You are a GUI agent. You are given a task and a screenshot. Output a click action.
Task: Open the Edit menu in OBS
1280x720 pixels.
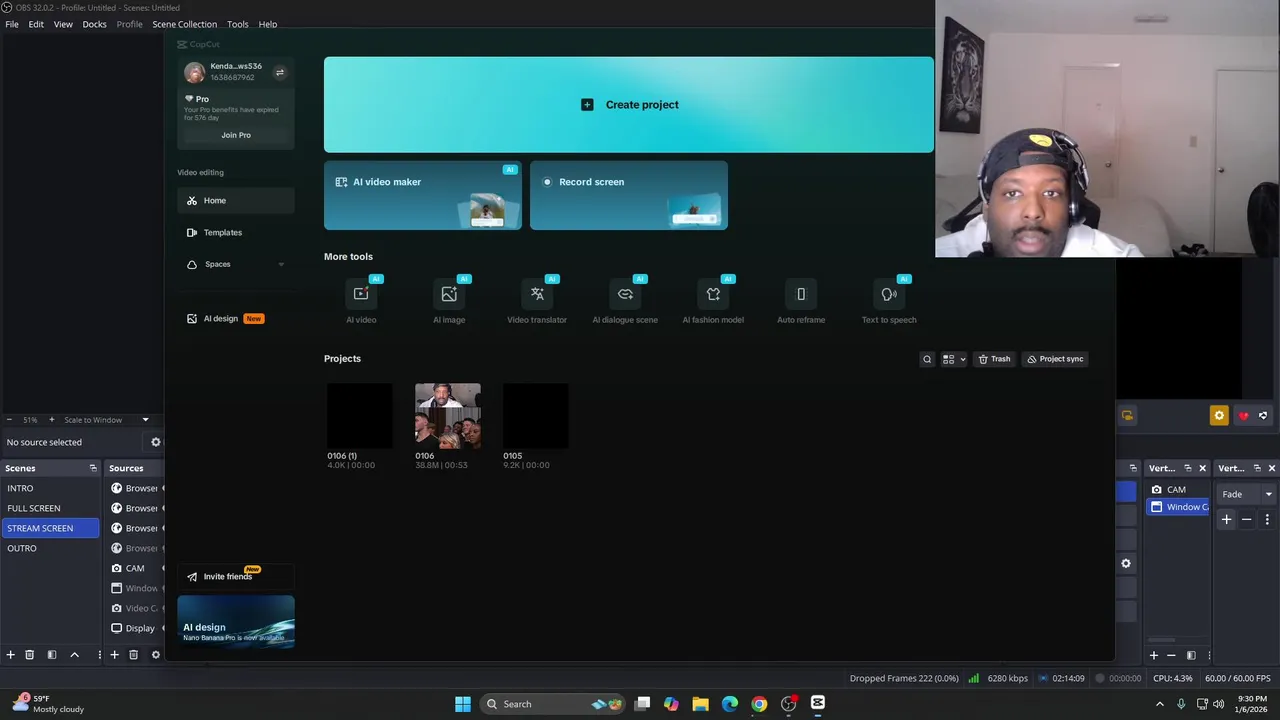pos(36,24)
